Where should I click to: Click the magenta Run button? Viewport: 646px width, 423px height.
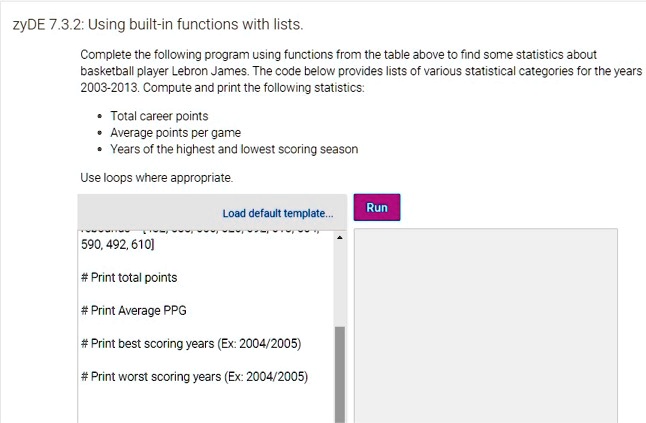(x=377, y=207)
